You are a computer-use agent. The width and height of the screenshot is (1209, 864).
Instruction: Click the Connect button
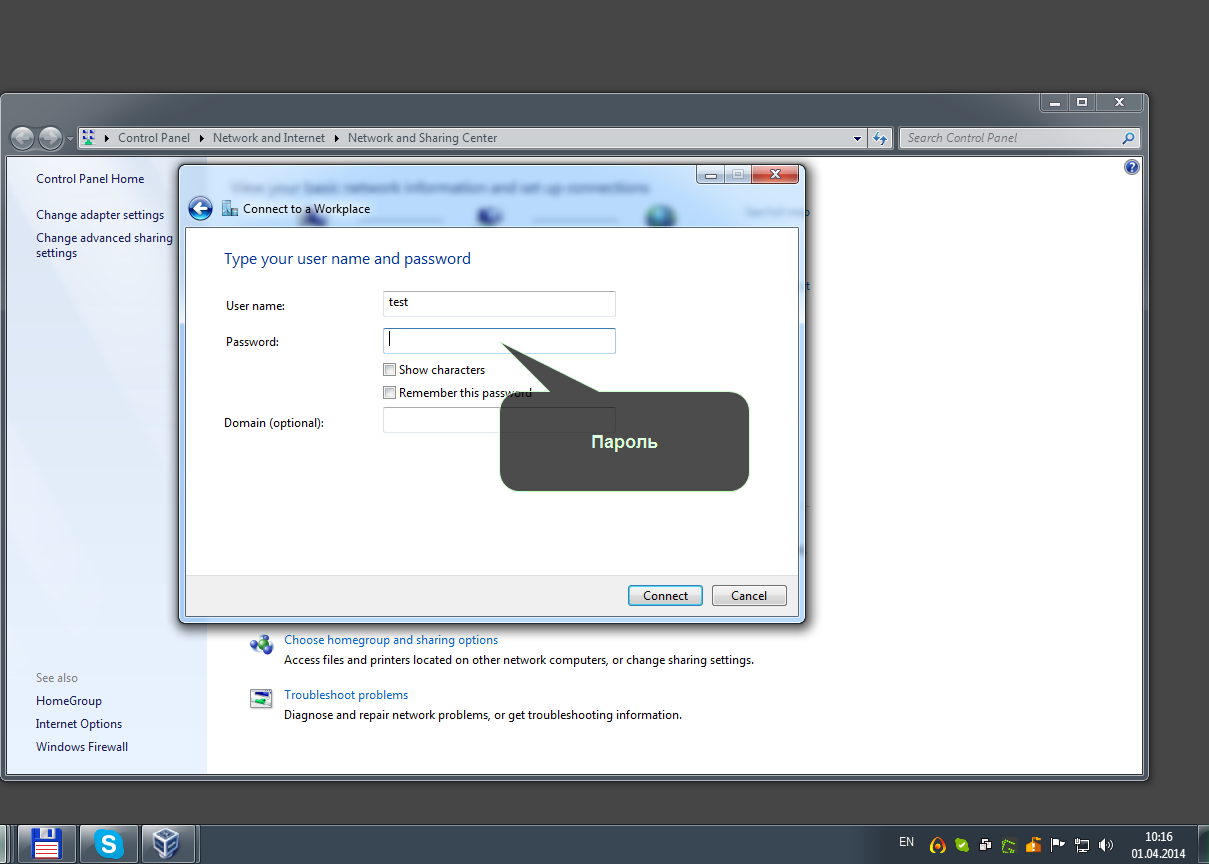[665, 595]
